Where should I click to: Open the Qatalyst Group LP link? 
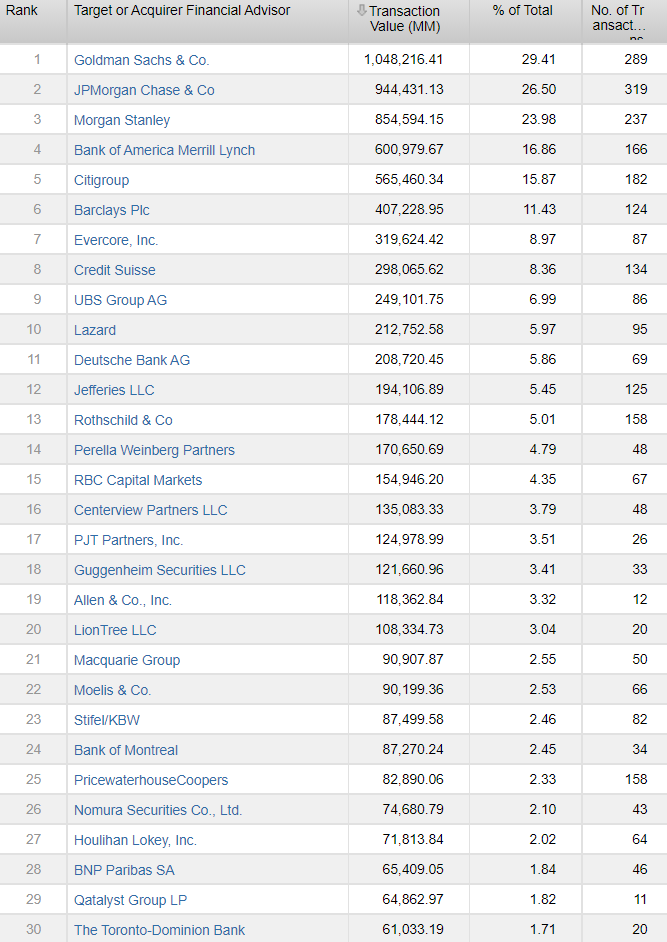coord(130,900)
